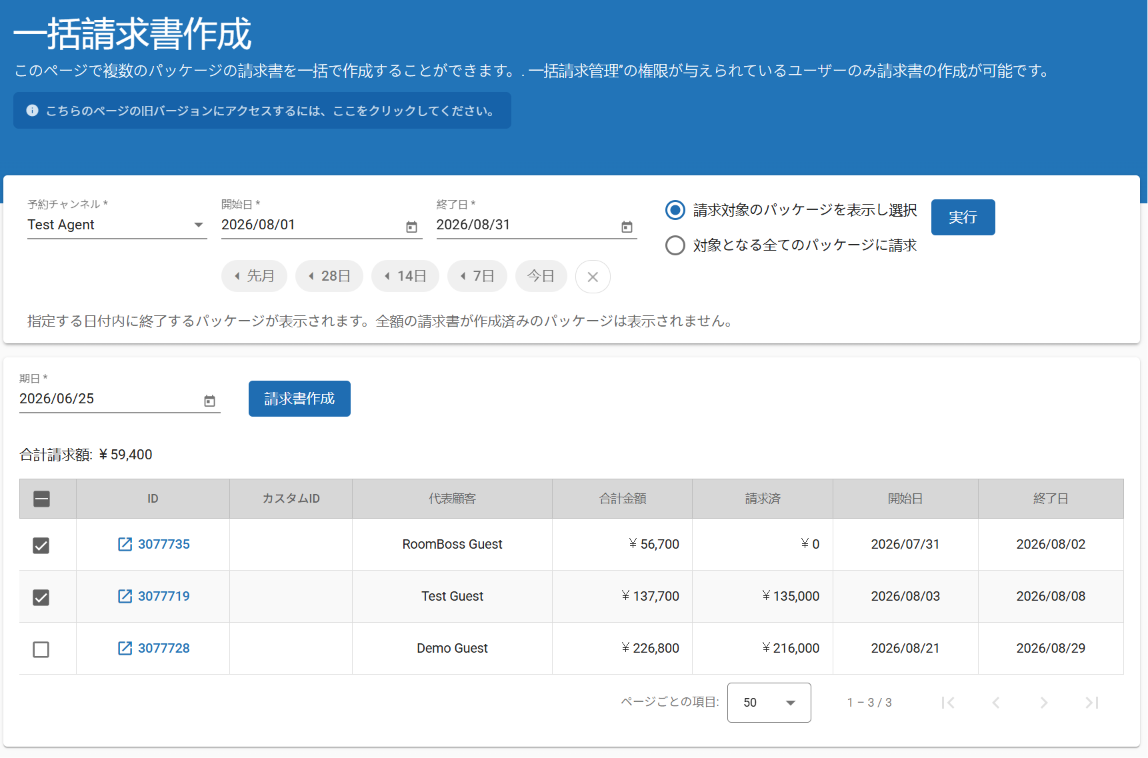Go to previous page of results
The width and height of the screenshot is (1148, 758).
(x=996, y=702)
